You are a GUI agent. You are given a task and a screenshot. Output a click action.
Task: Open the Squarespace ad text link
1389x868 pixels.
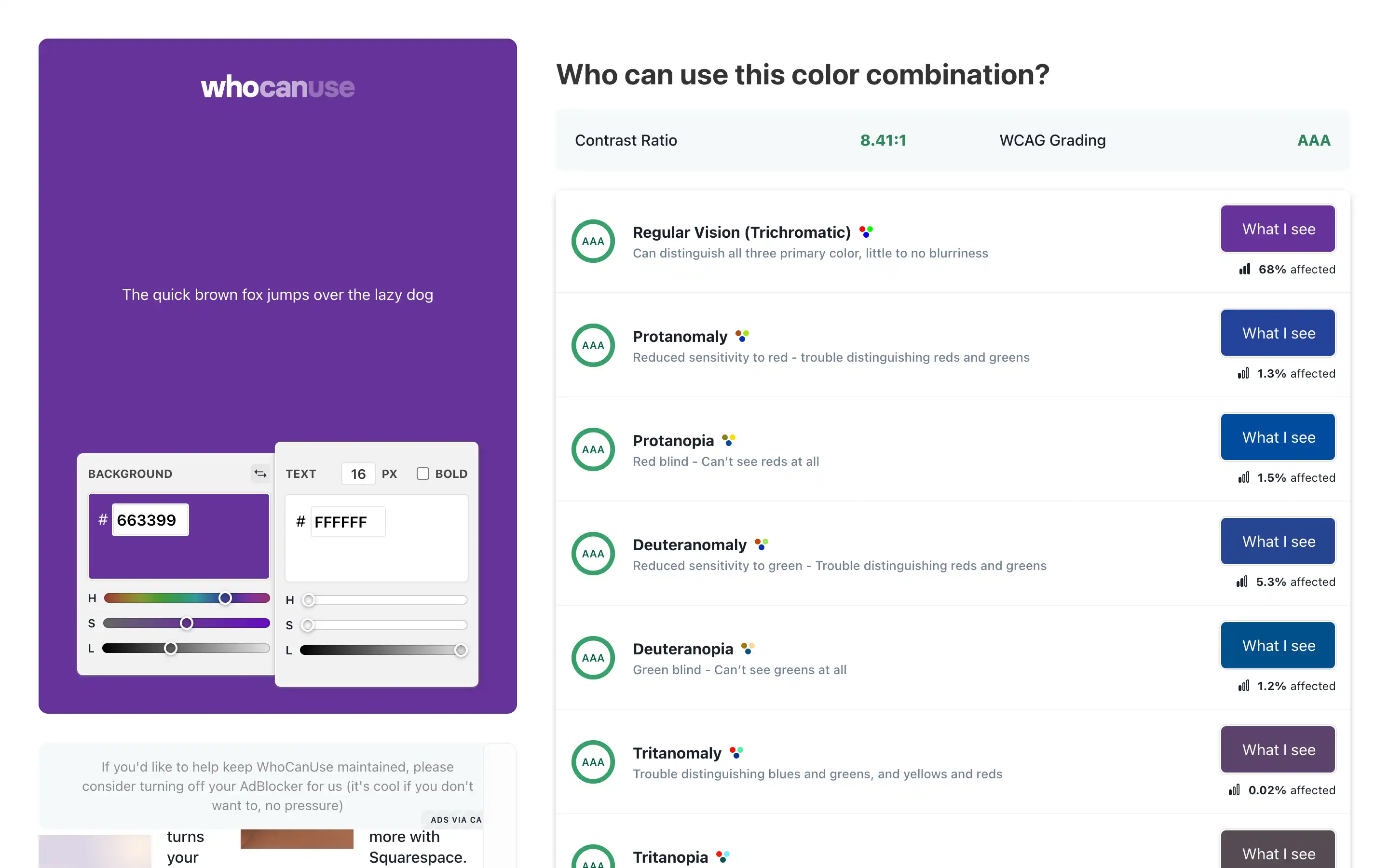417,847
